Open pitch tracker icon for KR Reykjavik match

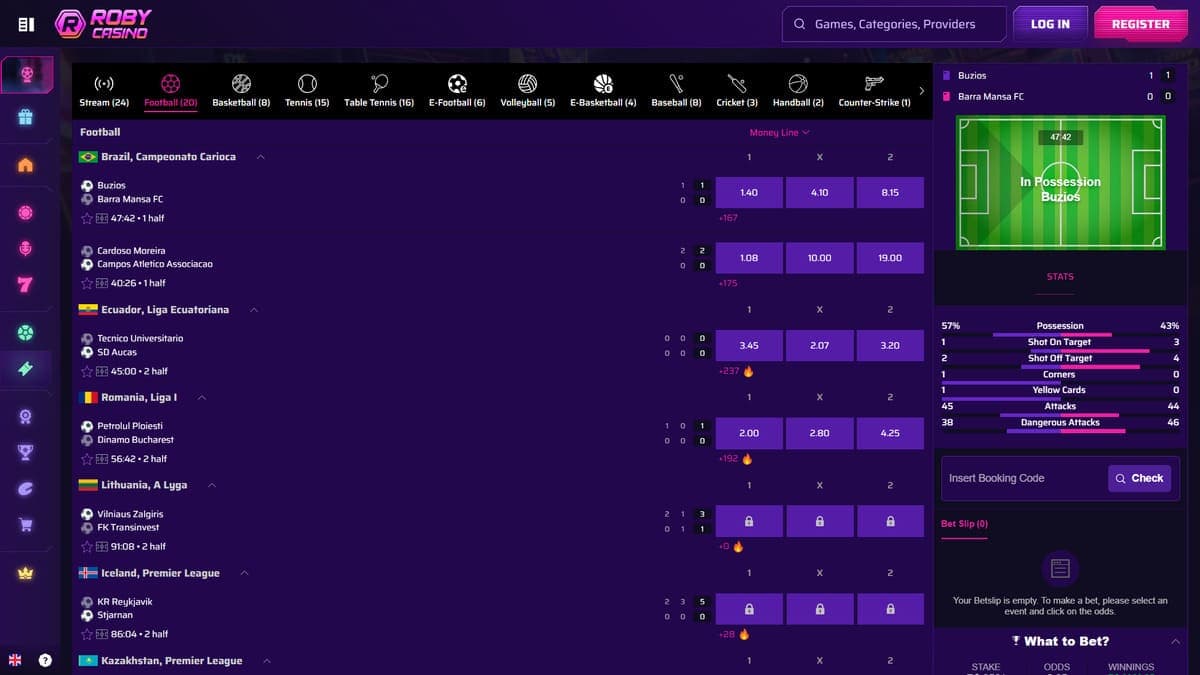[x=102, y=634]
